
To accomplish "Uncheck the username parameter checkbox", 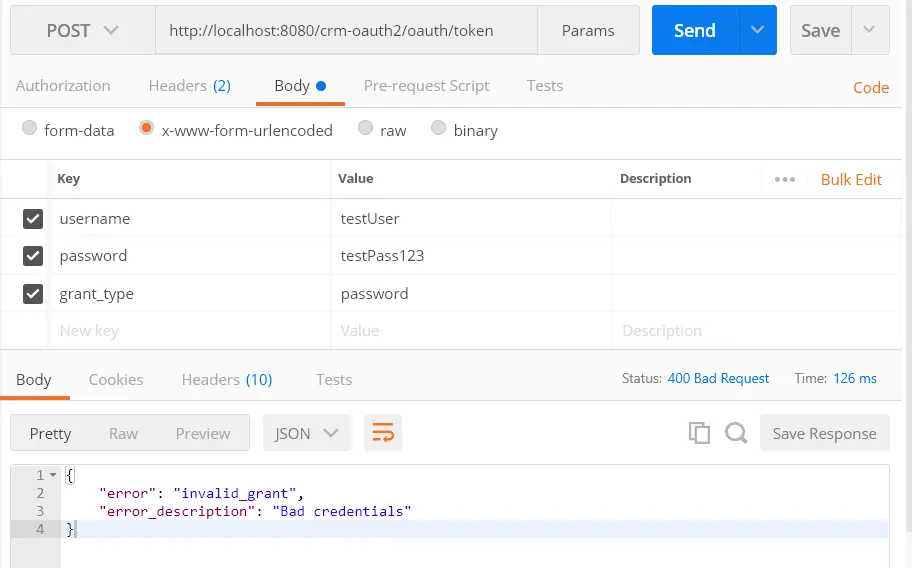I will pyautogui.click(x=33, y=219).
